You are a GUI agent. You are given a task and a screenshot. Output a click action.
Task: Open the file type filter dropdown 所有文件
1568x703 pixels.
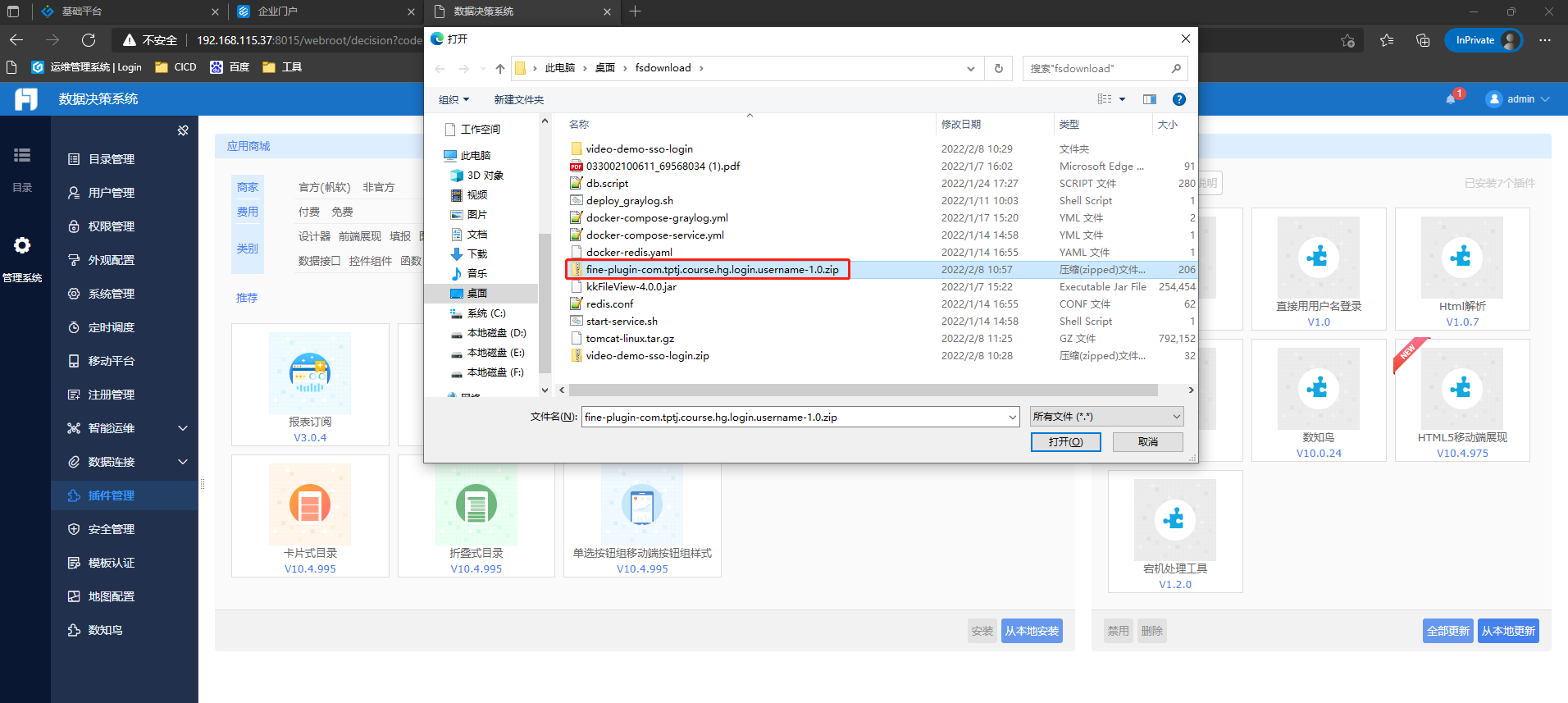[x=1106, y=417]
